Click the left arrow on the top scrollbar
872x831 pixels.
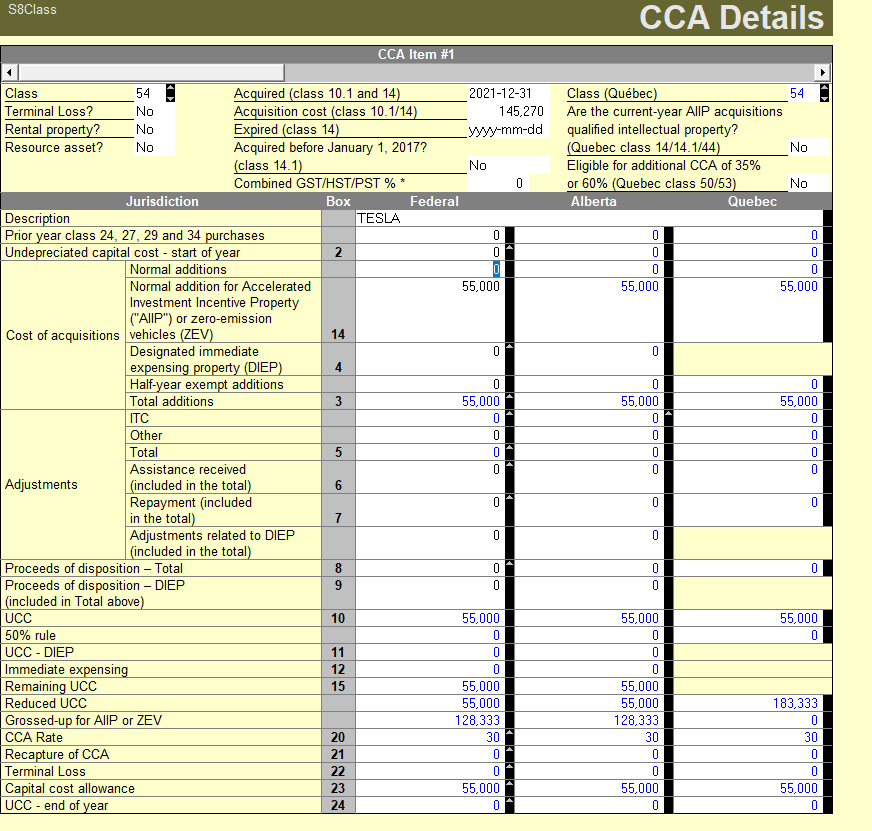(x=9, y=72)
